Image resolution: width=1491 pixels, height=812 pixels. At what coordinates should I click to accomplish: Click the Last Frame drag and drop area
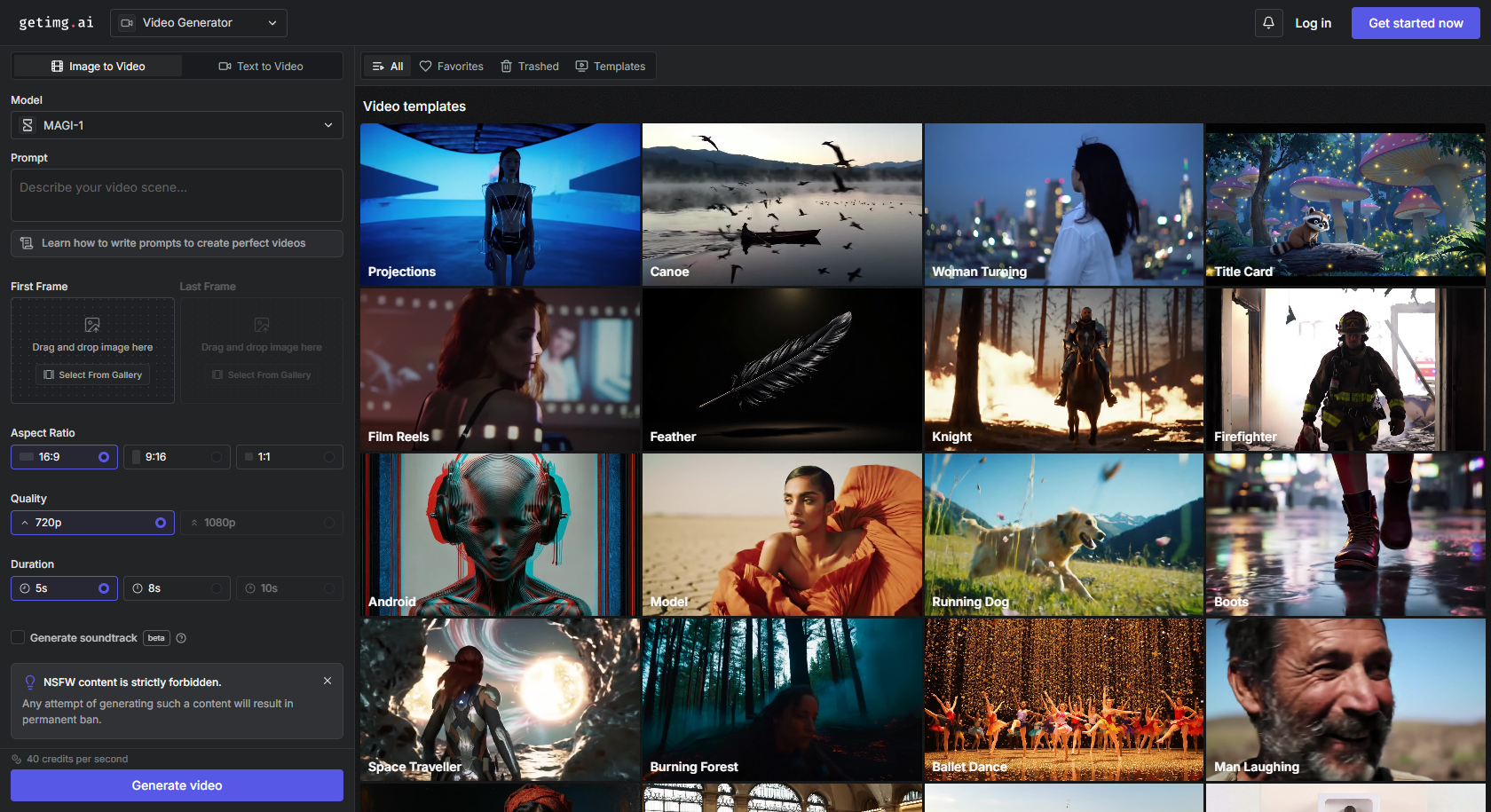click(x=262, y=351)
